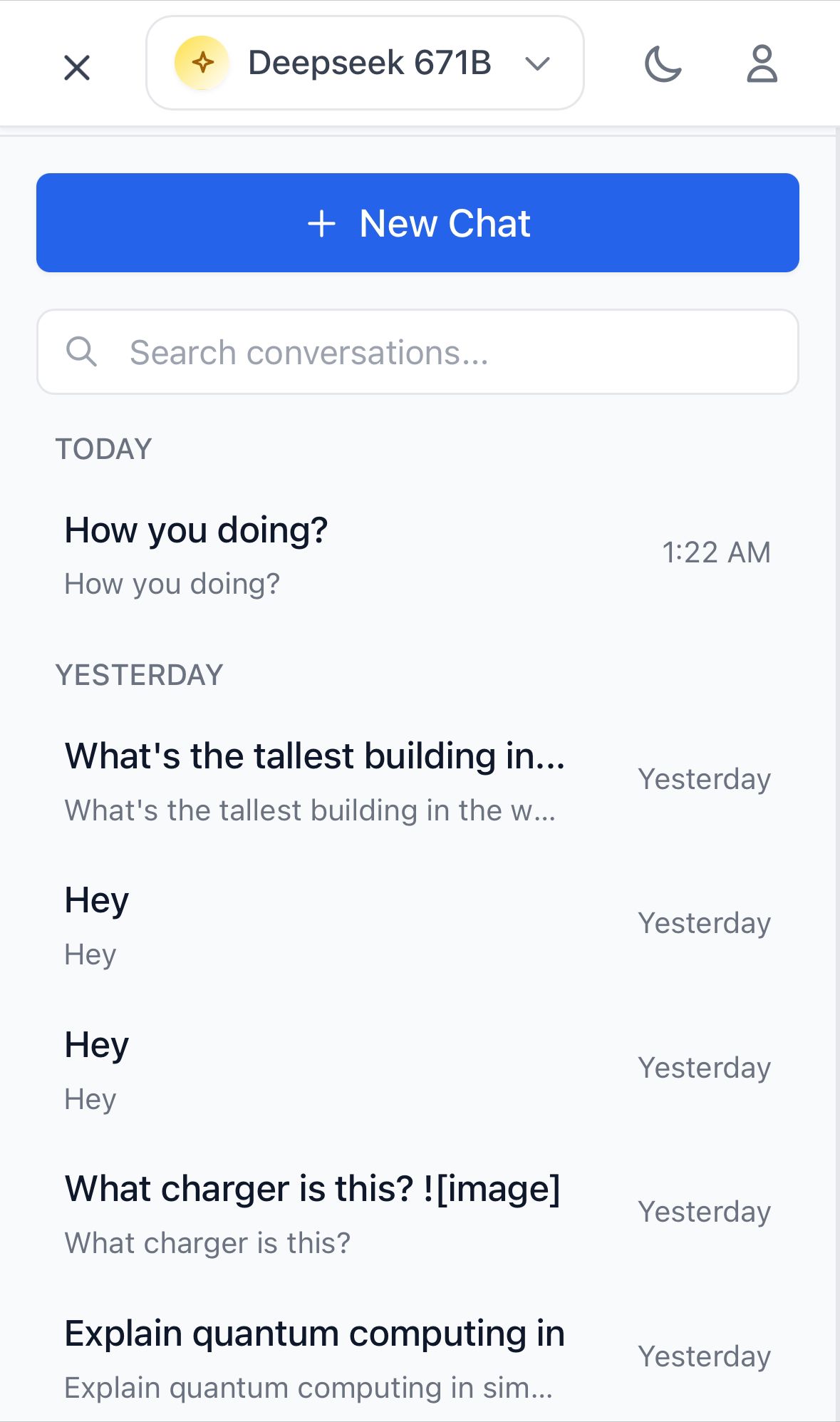Open the first "Hey" conversation from yesterday
Screen dimensions: 840x1422
point(418,925)
